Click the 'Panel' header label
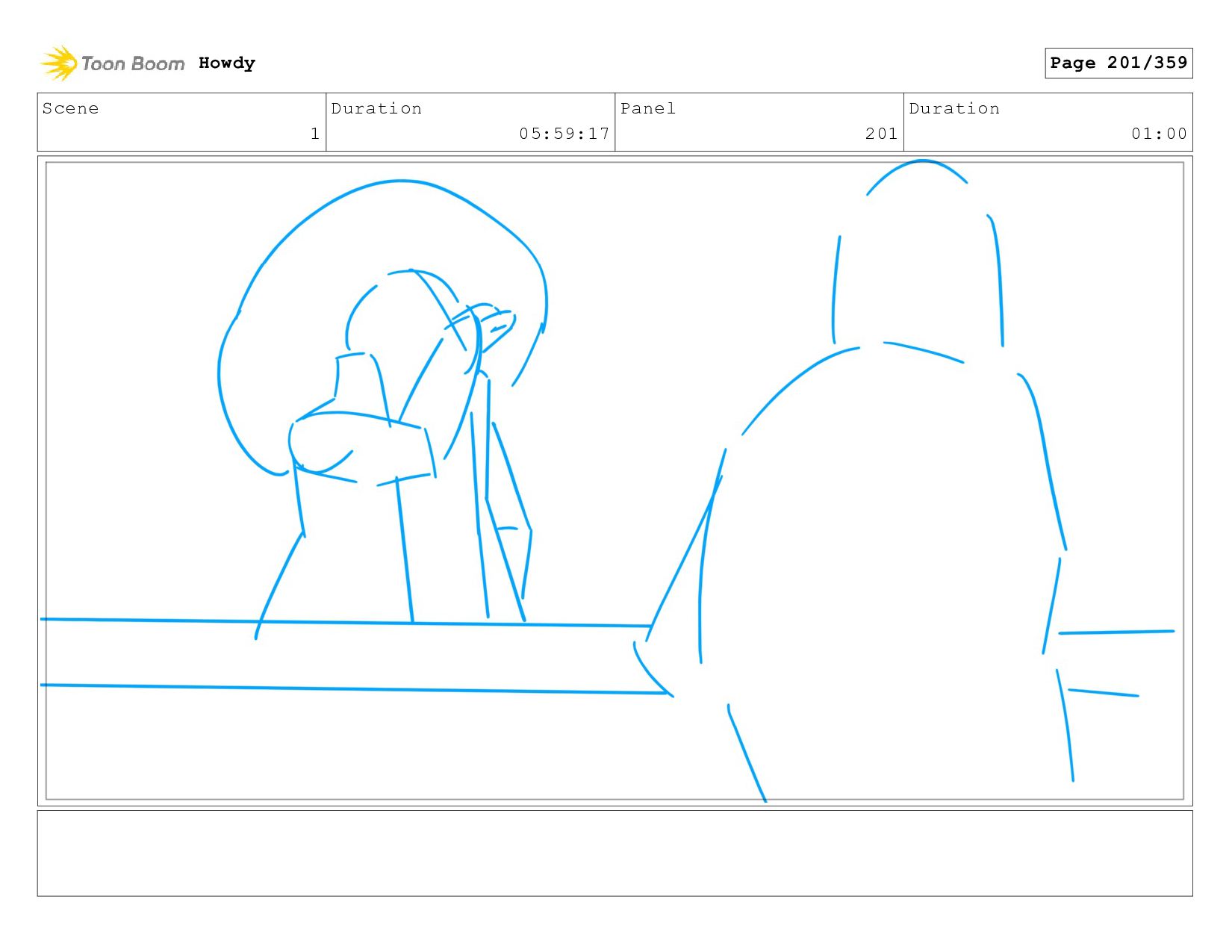 coord(648,108)
